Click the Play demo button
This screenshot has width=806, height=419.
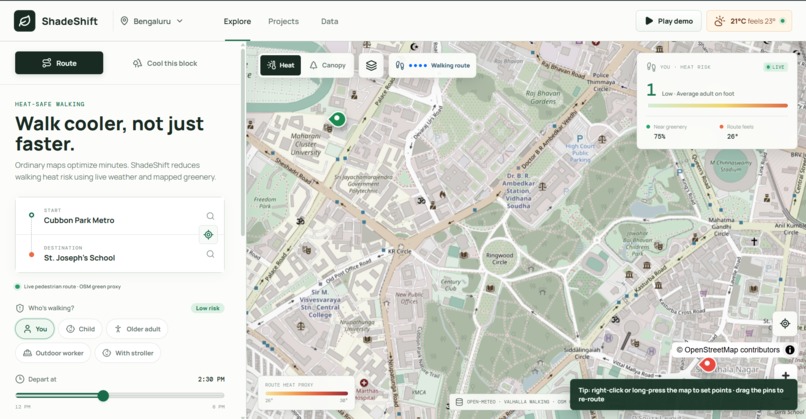[668, 21]
